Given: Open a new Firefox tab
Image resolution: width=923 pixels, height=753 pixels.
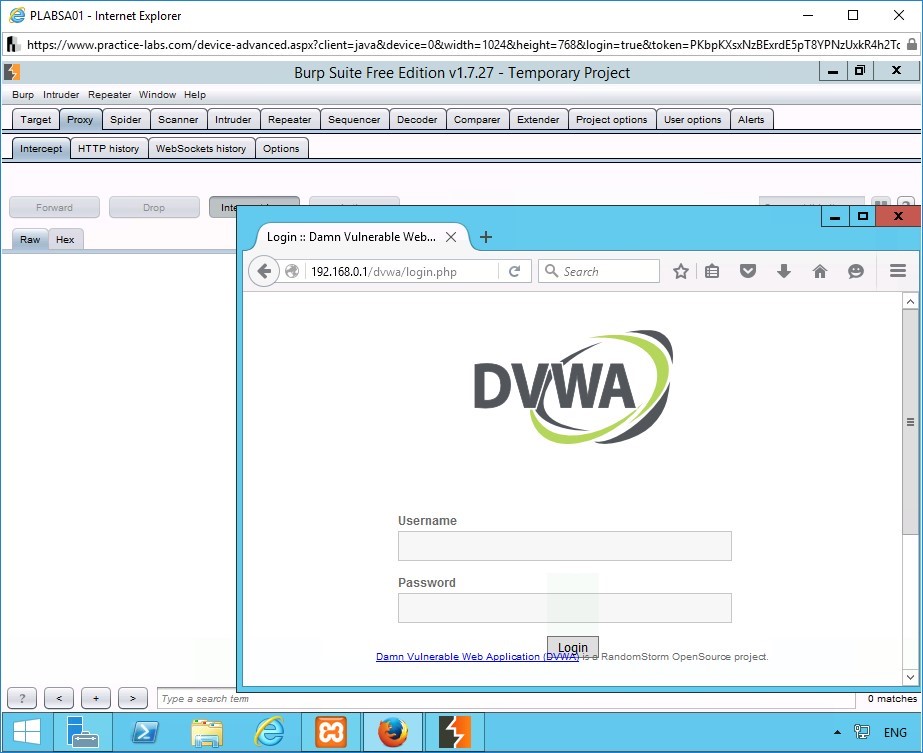Looking at the screenshot, I should 486,237.
